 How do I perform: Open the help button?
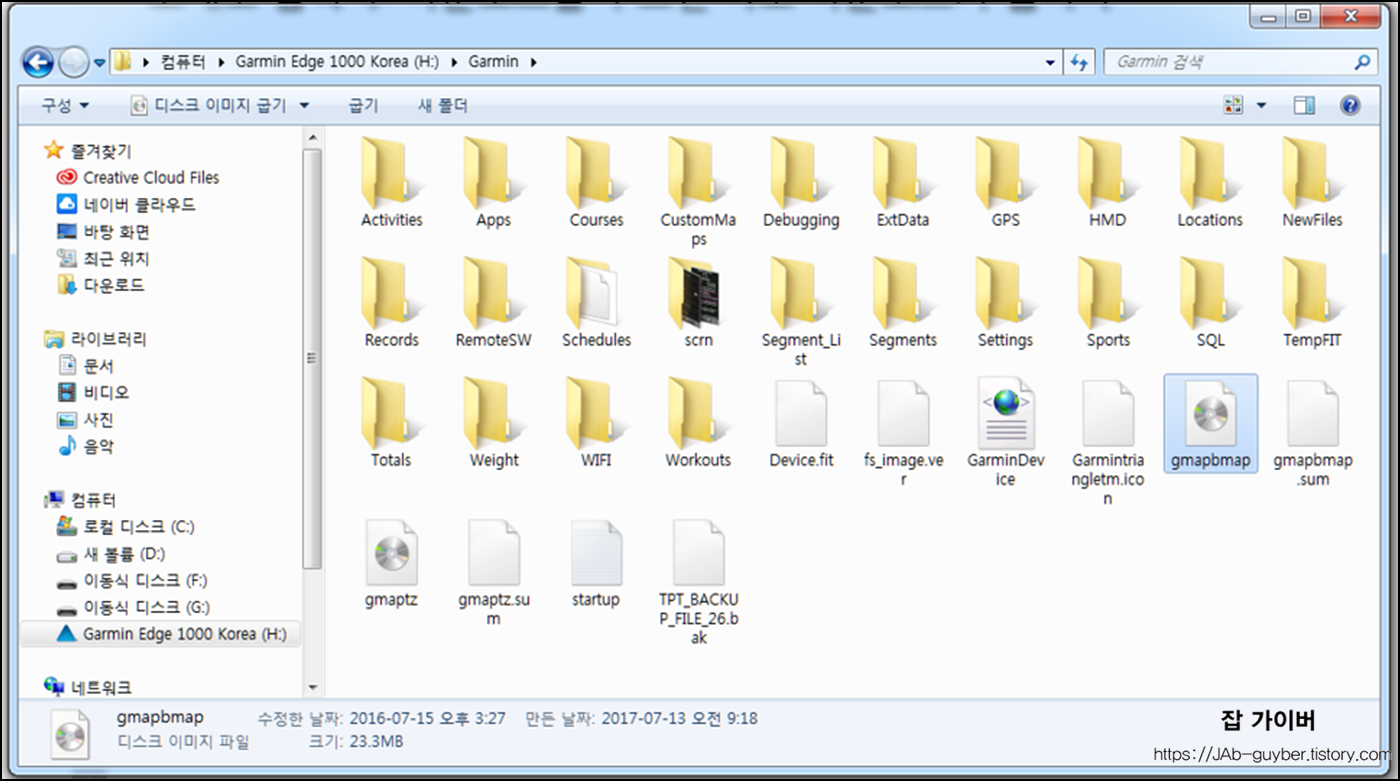(1350, 105)
